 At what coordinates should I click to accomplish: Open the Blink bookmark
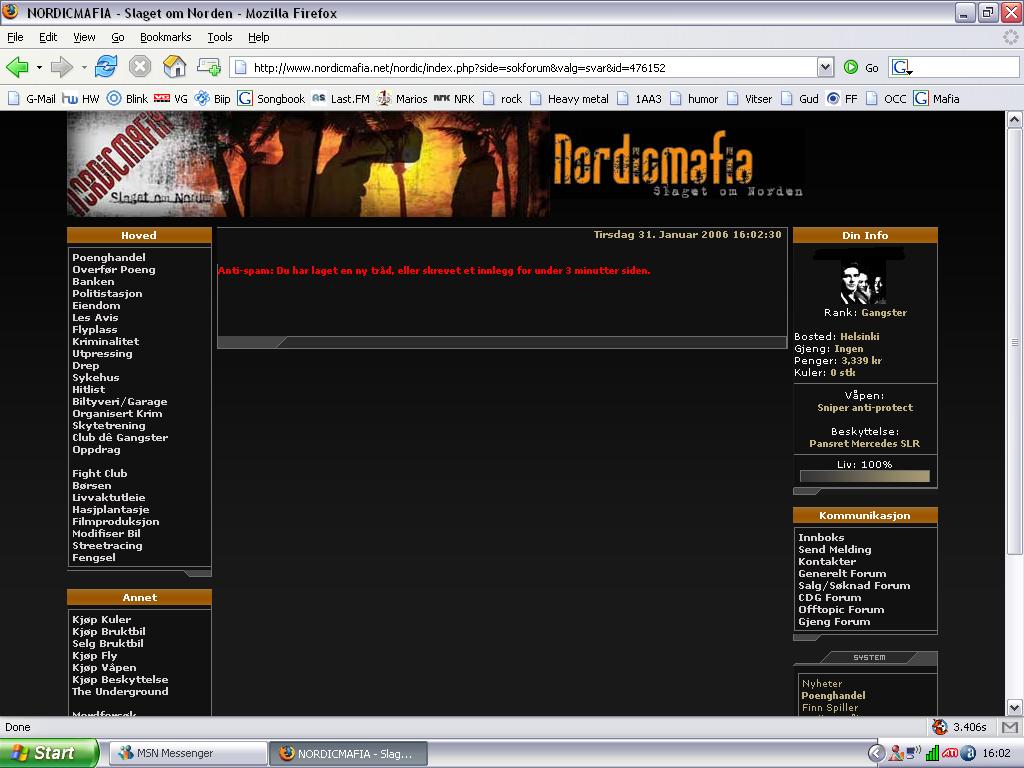point(127,99)
